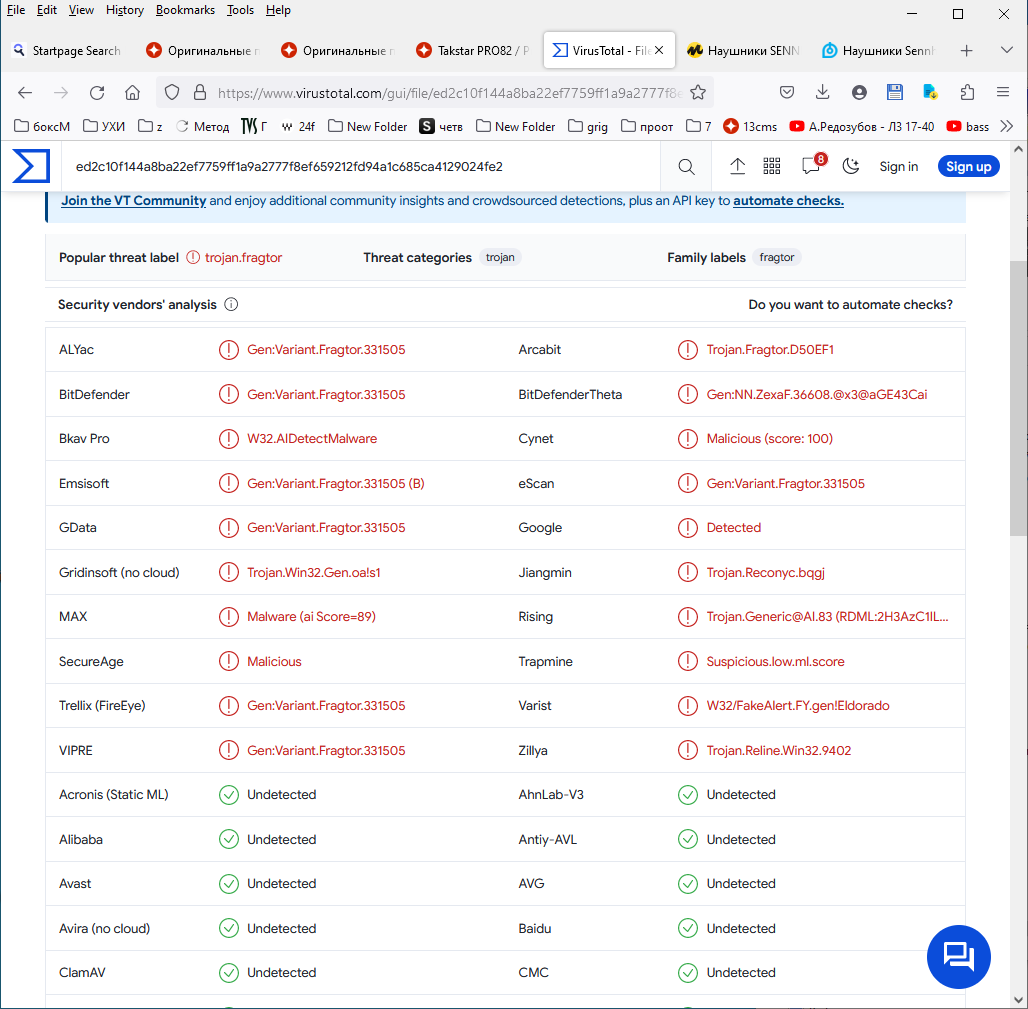Open the VirusTotal logo home link
Viewport: 1028px width, 1009px height.
tap(31, 166)
